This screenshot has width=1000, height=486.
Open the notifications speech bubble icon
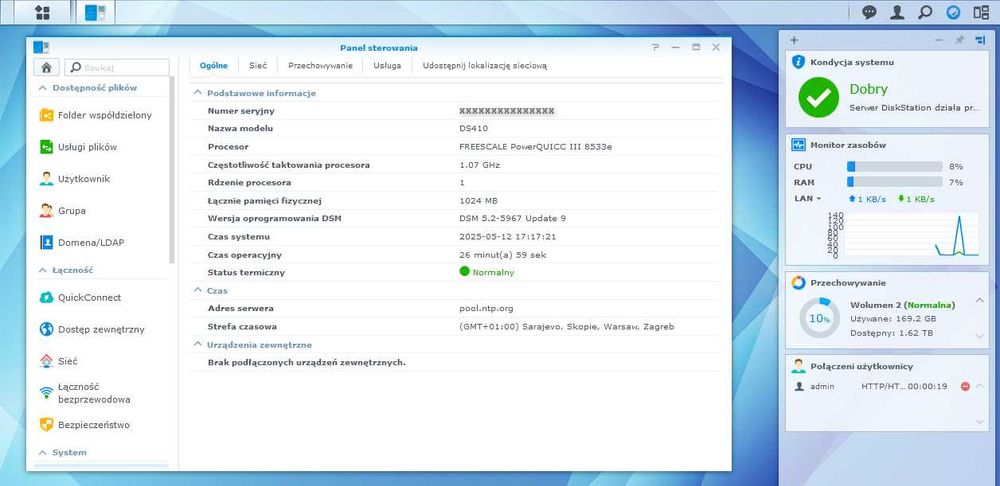click(869, 12)
